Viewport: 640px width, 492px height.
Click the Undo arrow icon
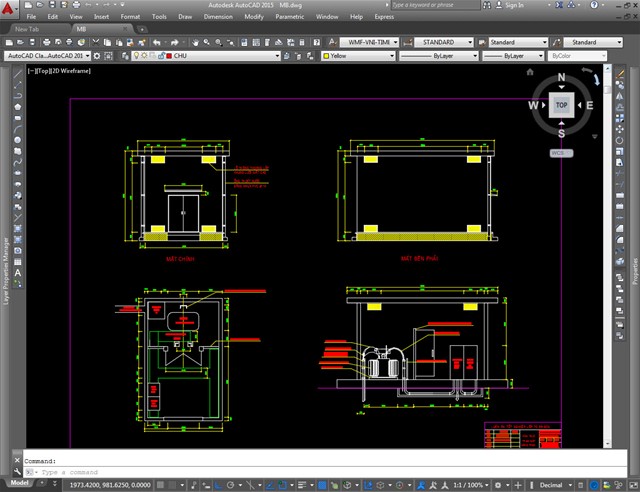click(156, 42)
